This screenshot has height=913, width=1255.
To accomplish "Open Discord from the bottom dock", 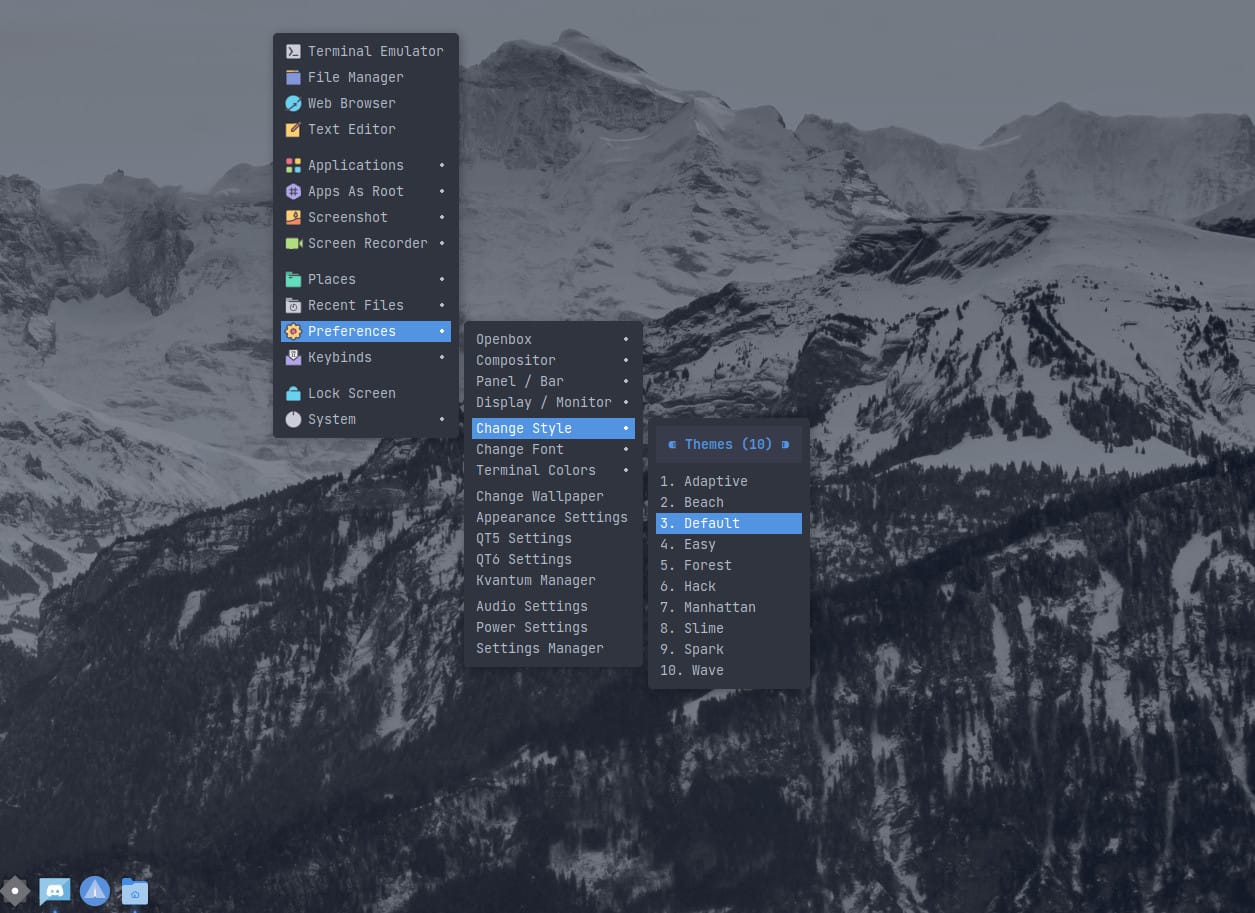I will [54, 890].
